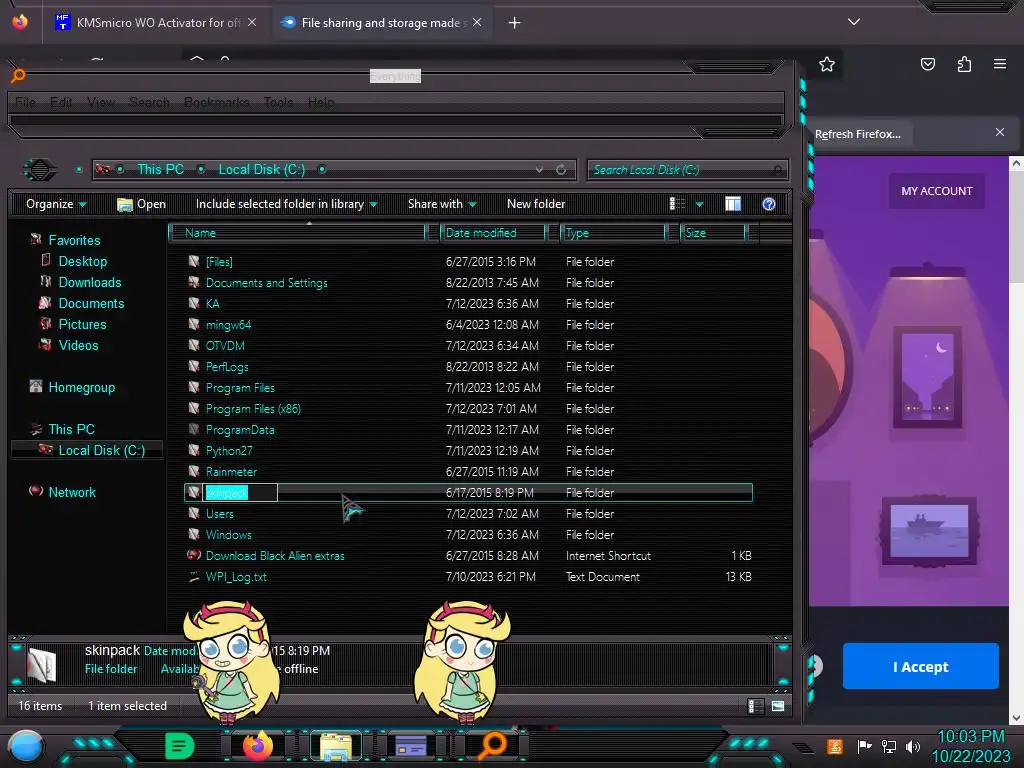Open the address bar history dropdown
Image resolution: width=1024 pixels, height=768 pixels.
(539, 170)
